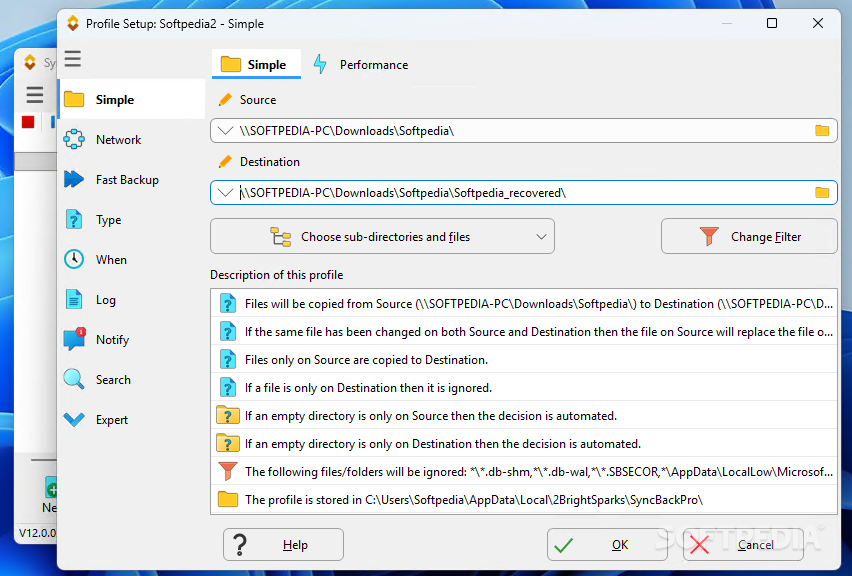This screenshot has width=852, height=576.
Task: Click the orange funnel icon in ignored files row
Action: 228,471
